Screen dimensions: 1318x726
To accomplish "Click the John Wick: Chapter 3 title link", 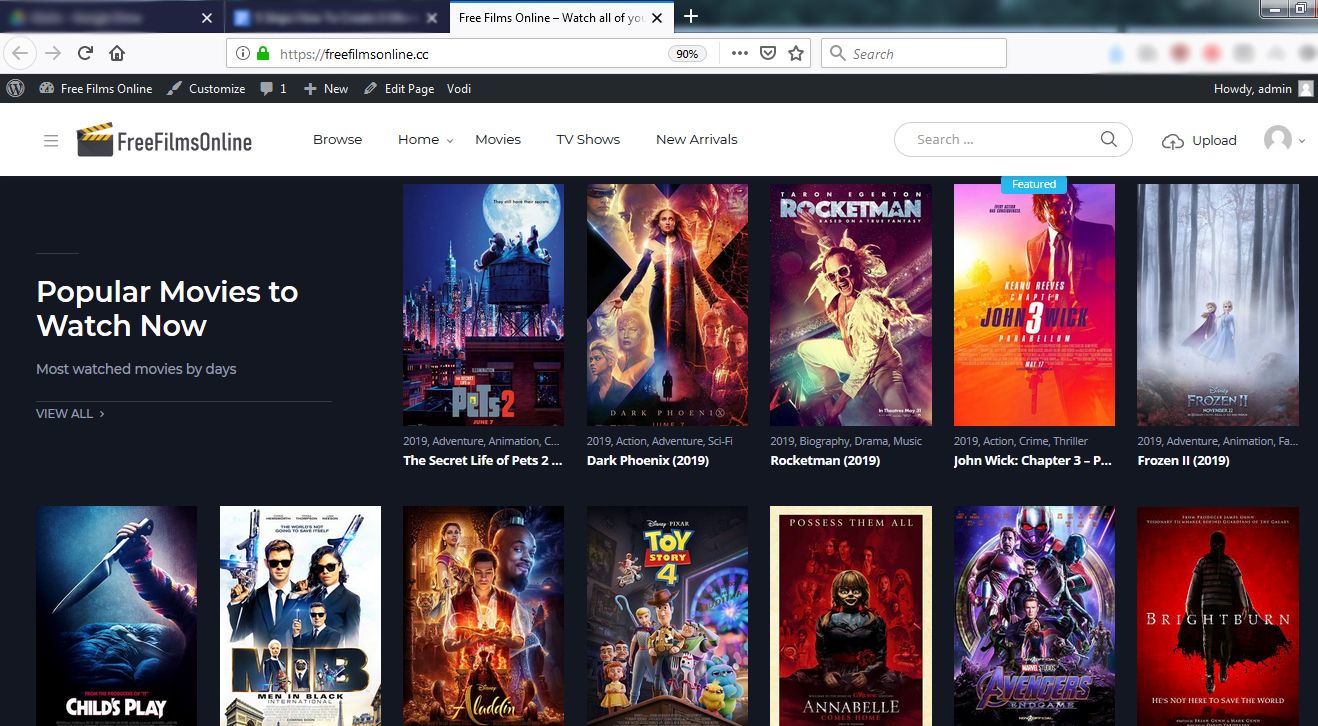I will [x=1033, y=461].
